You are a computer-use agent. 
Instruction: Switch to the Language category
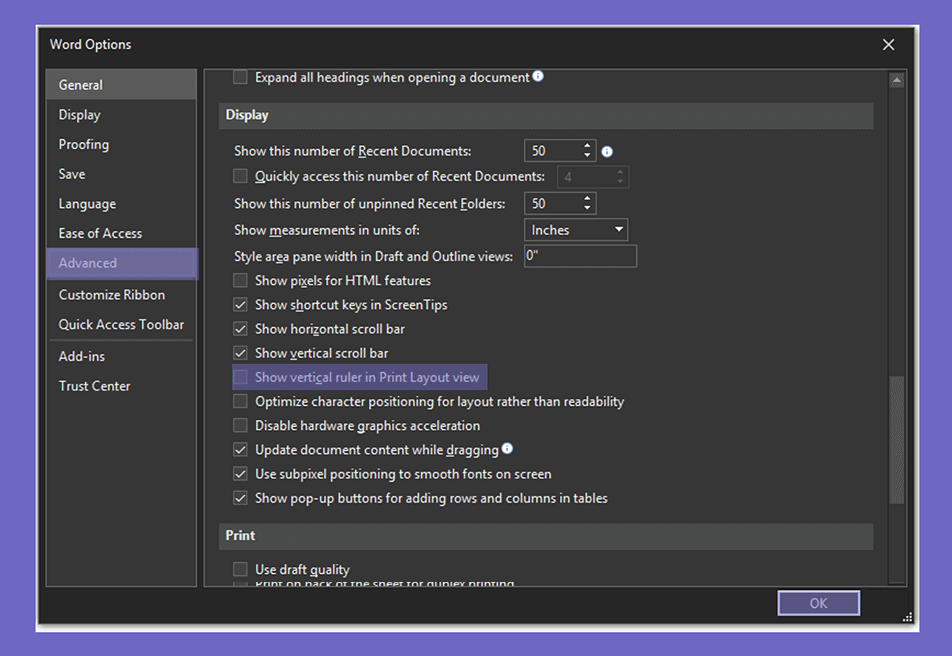121,204
